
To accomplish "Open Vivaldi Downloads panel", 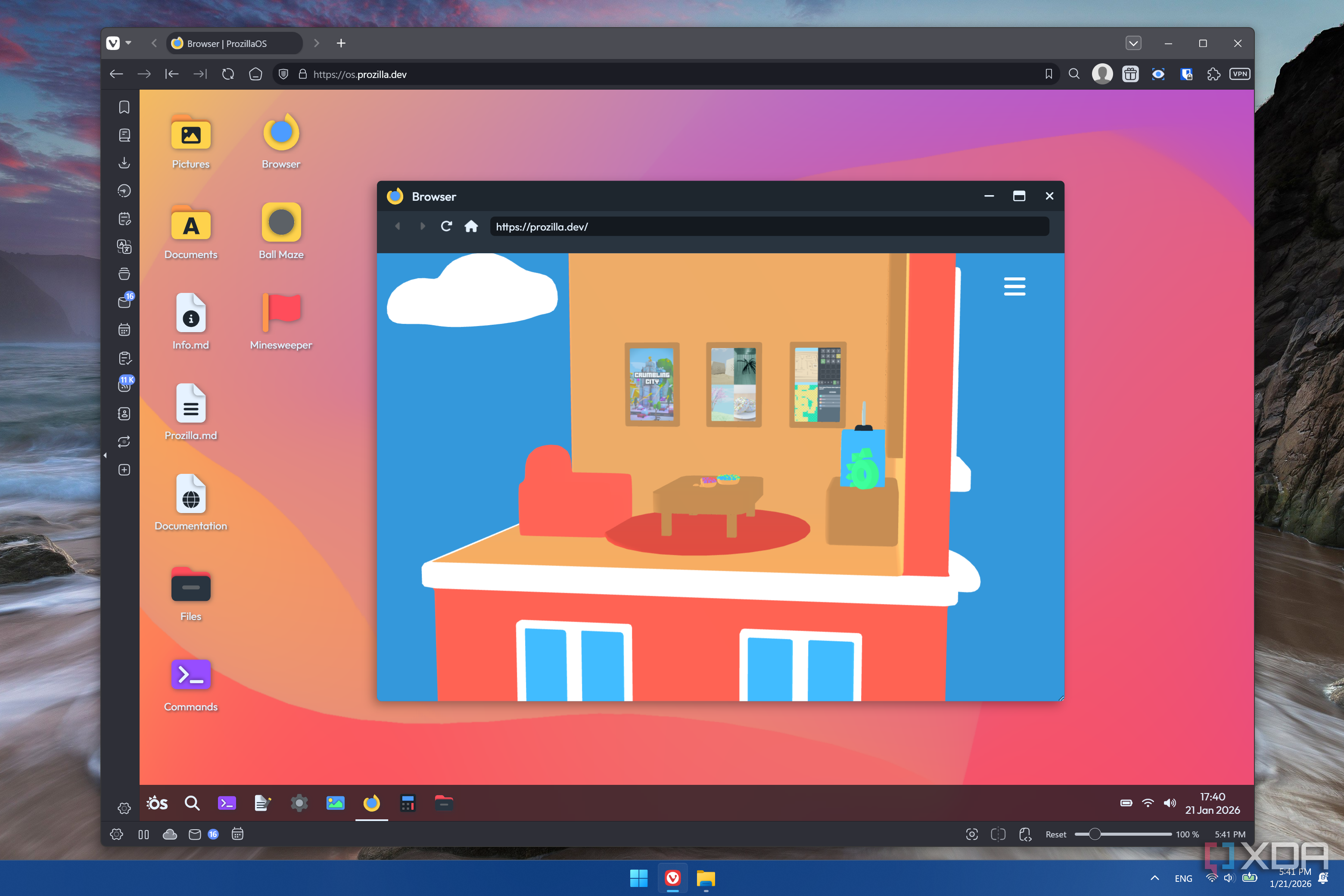I will tap(124, 163).
